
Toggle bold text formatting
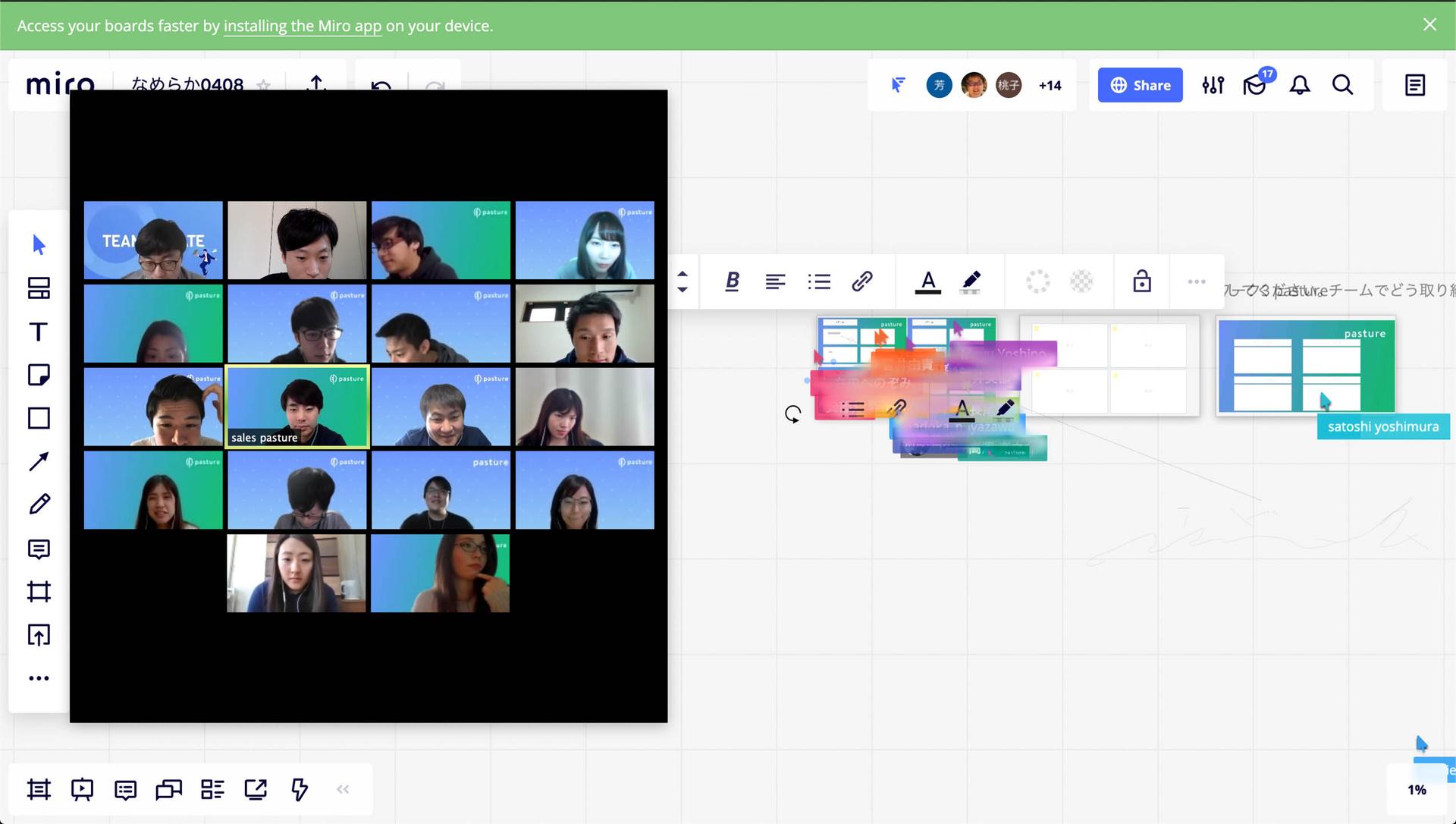[x=732, y=281]
